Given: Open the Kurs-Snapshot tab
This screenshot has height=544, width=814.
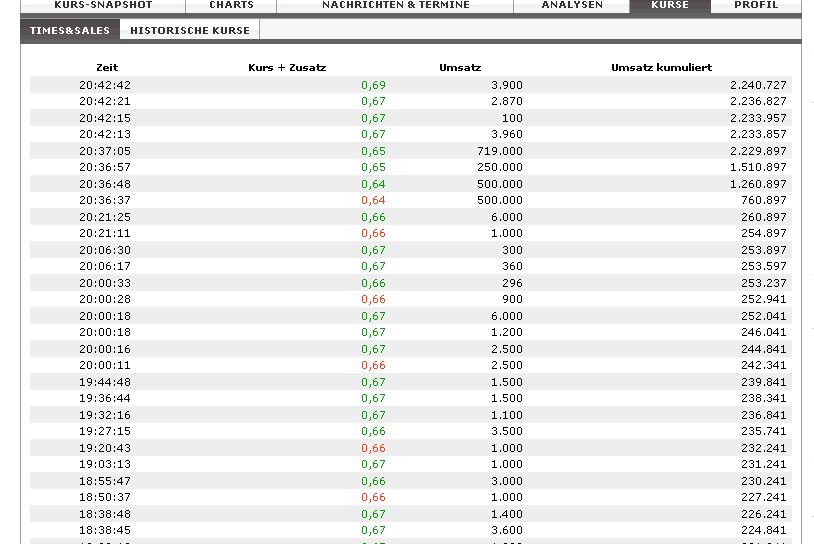Looking at the screenshot, I should (x=103, y=5).
